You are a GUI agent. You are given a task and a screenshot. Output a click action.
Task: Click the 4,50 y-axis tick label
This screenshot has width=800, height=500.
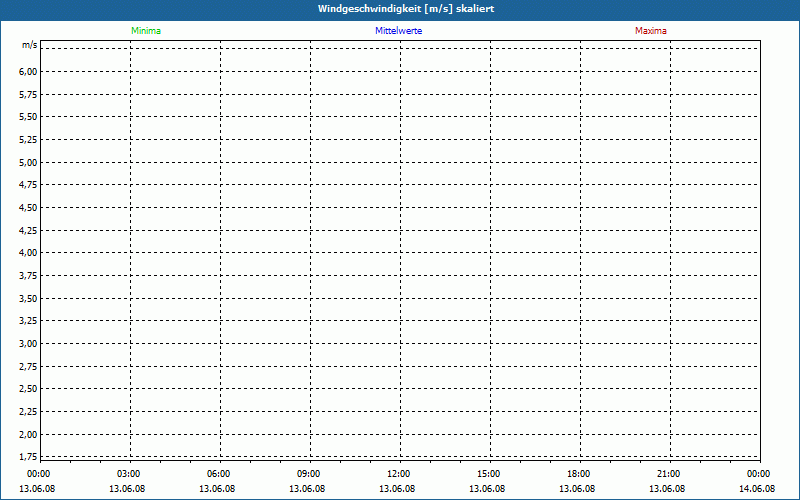tap(28, 208)
